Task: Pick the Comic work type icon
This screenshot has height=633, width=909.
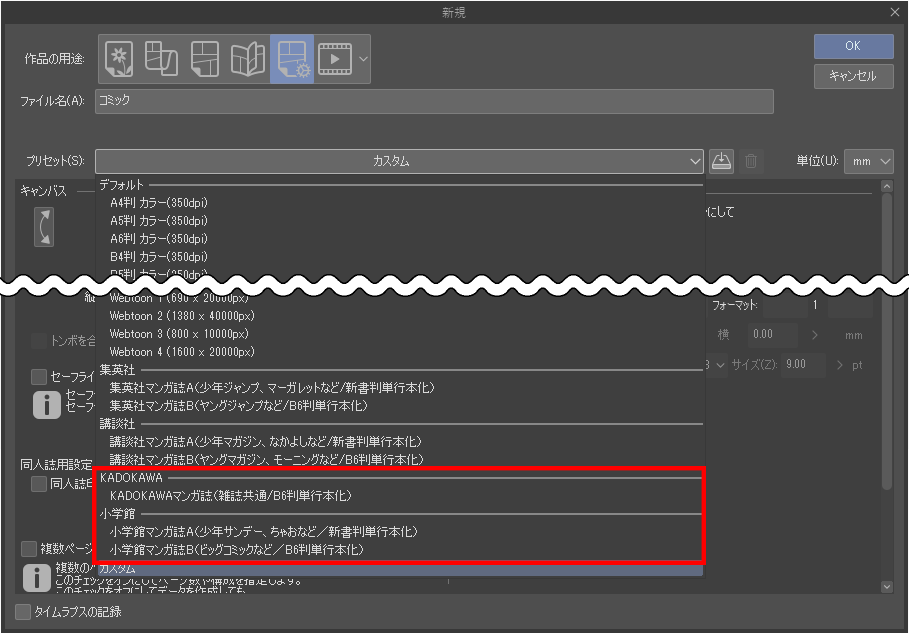Action: tap(205, 59)
